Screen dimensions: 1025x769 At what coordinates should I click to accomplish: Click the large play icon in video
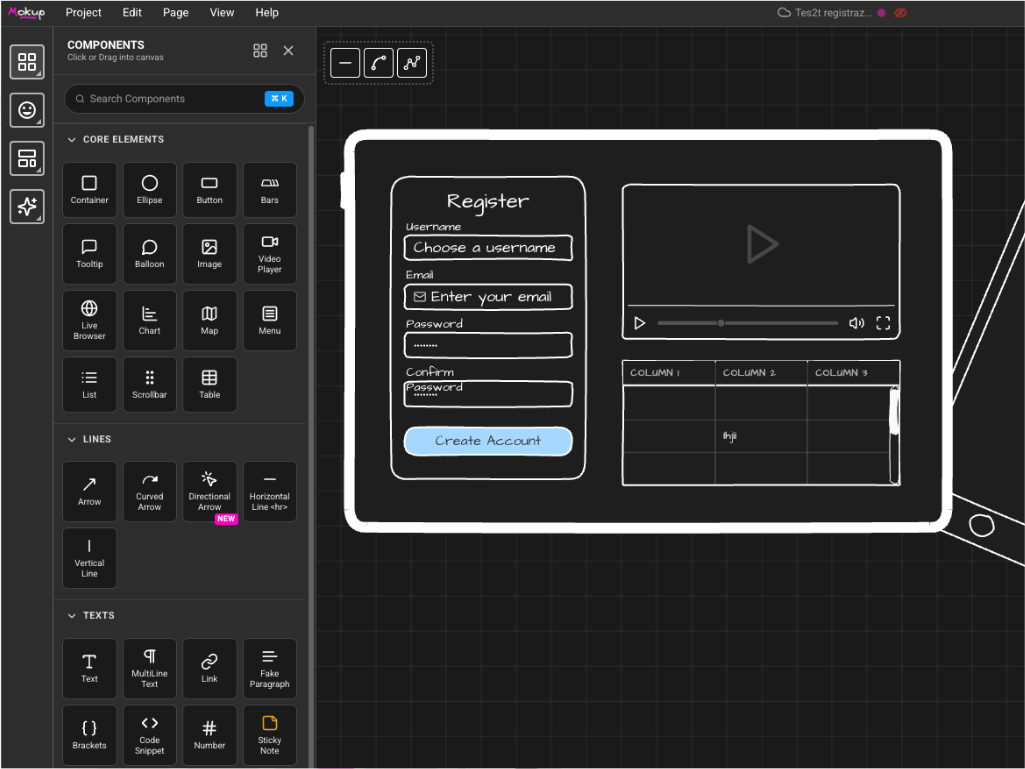point(762,245)
